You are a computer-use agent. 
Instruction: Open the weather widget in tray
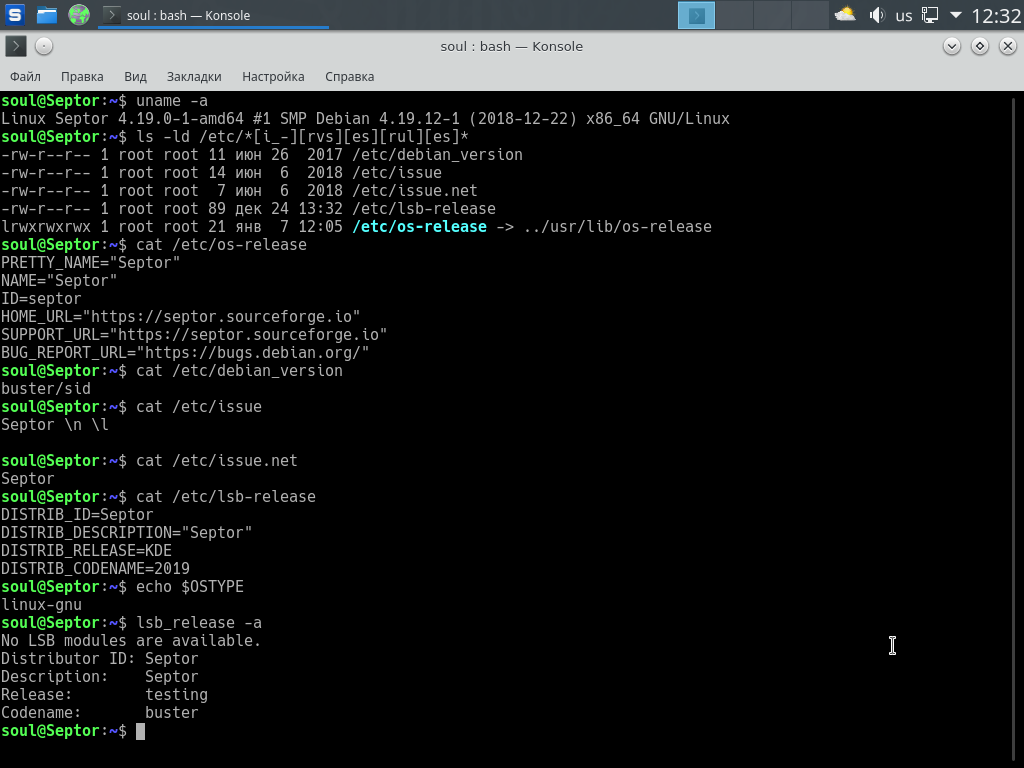pos(845,14)
